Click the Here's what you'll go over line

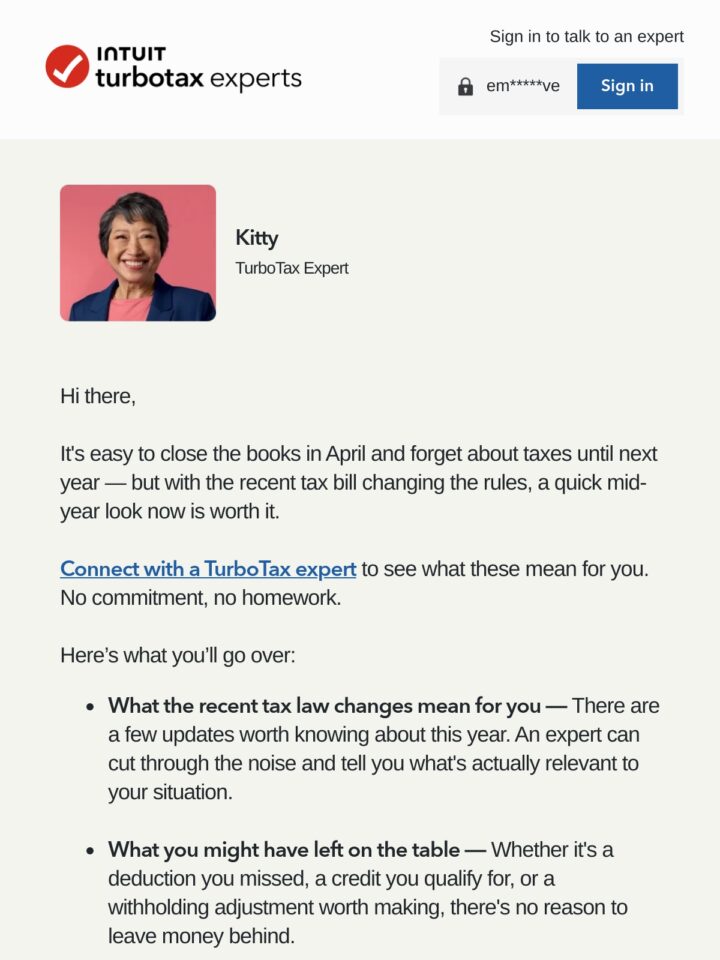coord(178,655)
